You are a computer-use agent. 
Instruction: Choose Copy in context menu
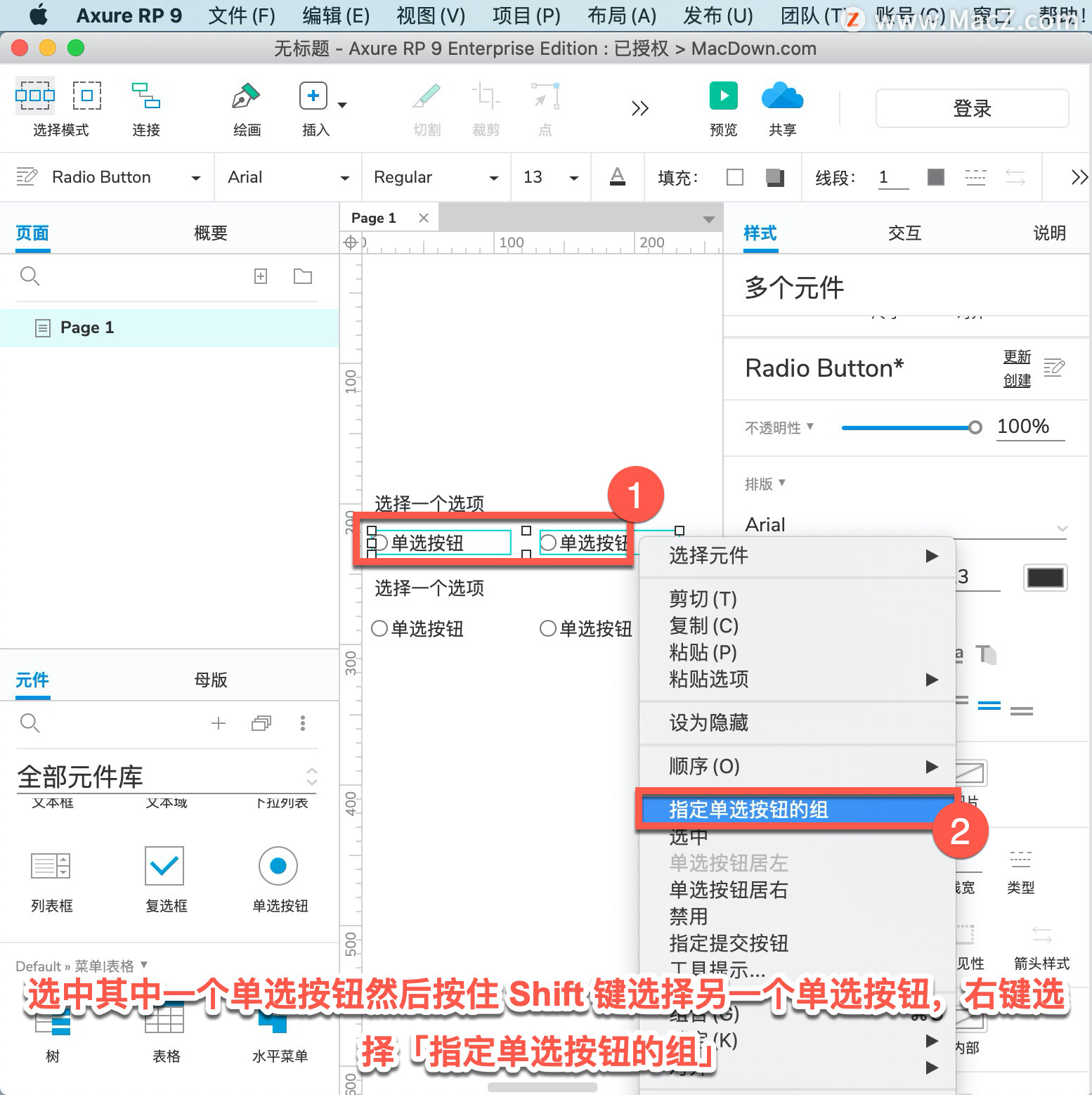click(798, 626)
